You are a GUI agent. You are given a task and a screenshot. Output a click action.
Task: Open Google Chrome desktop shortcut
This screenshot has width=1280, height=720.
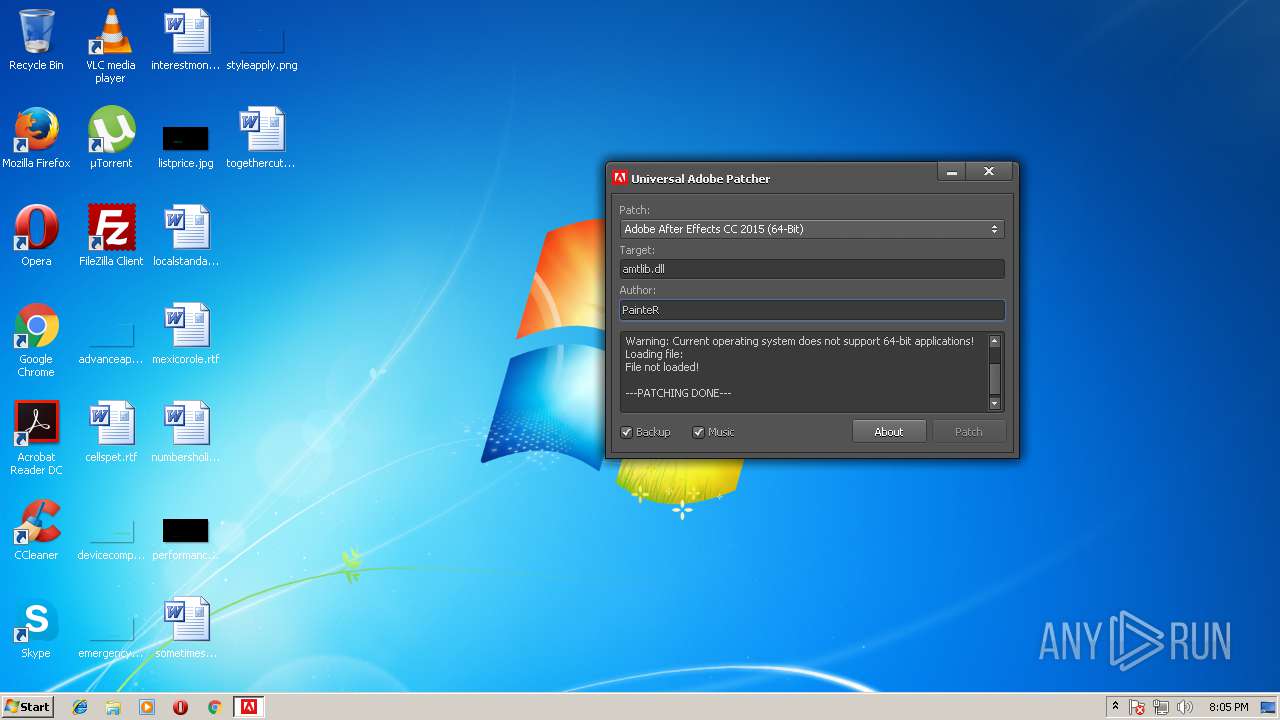click(36, 340)
